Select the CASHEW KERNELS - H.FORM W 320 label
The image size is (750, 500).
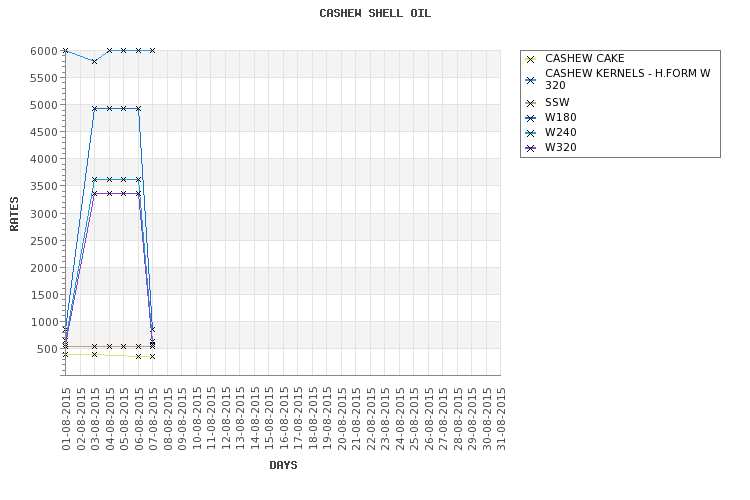click(628, 79)
